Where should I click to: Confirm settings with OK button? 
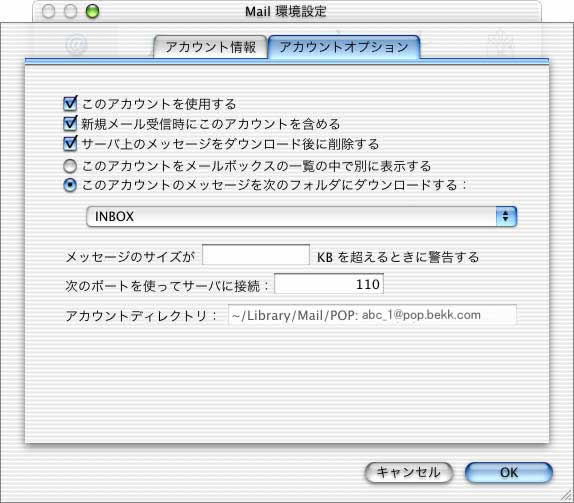tap(508, 472)
